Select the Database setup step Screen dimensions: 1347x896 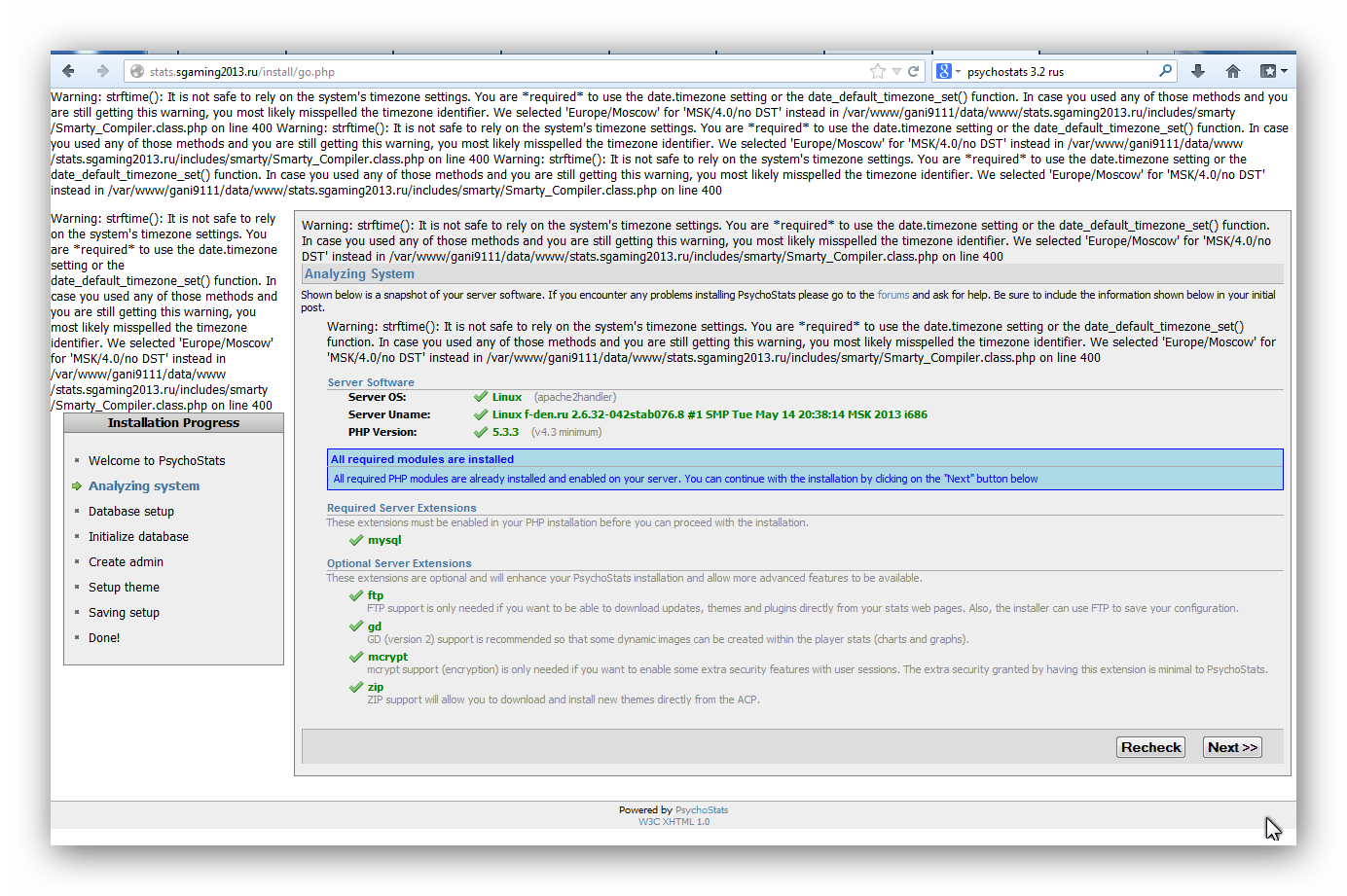point(131,512)
